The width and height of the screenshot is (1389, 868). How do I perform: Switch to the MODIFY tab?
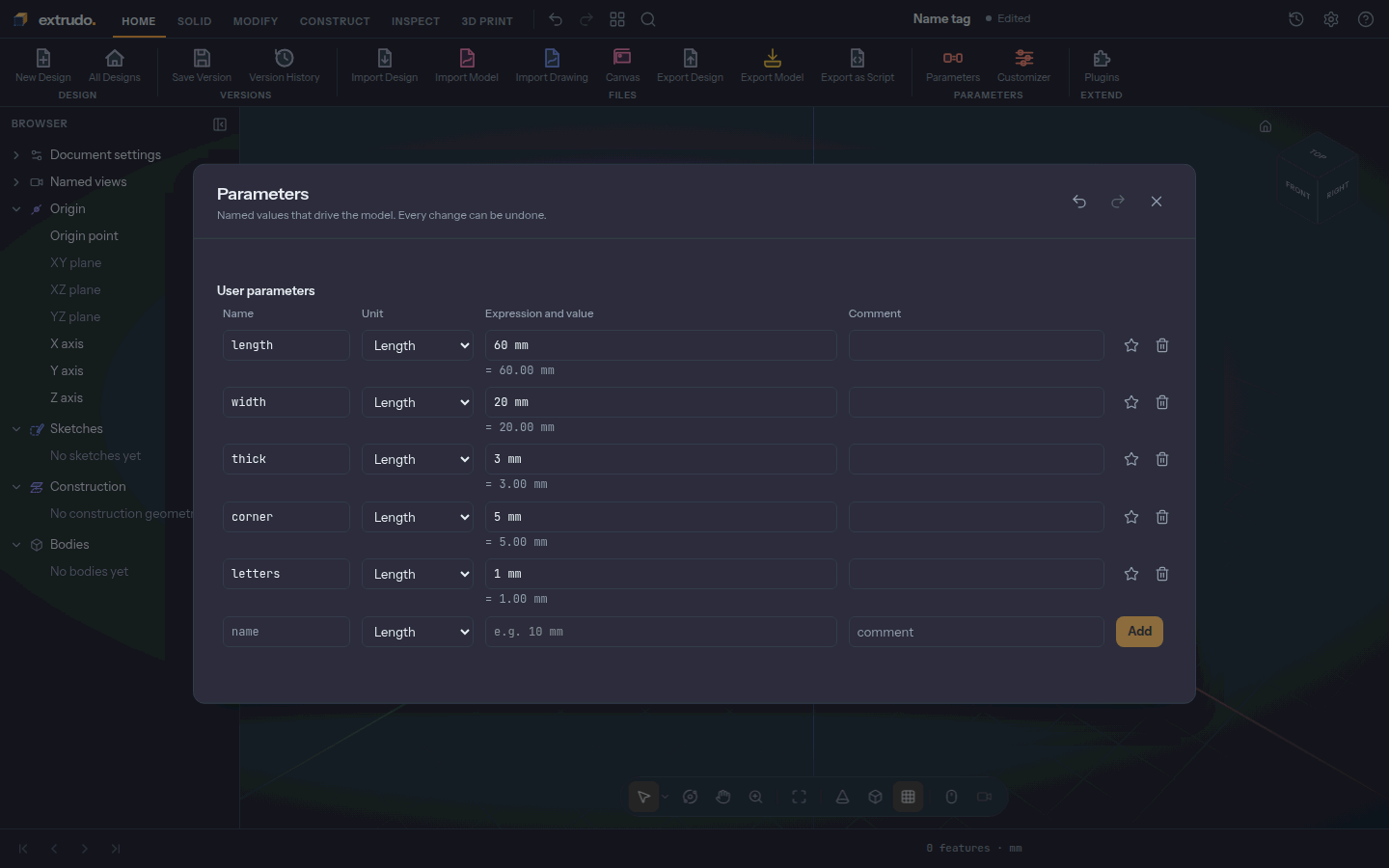click(x=256, y=21)
